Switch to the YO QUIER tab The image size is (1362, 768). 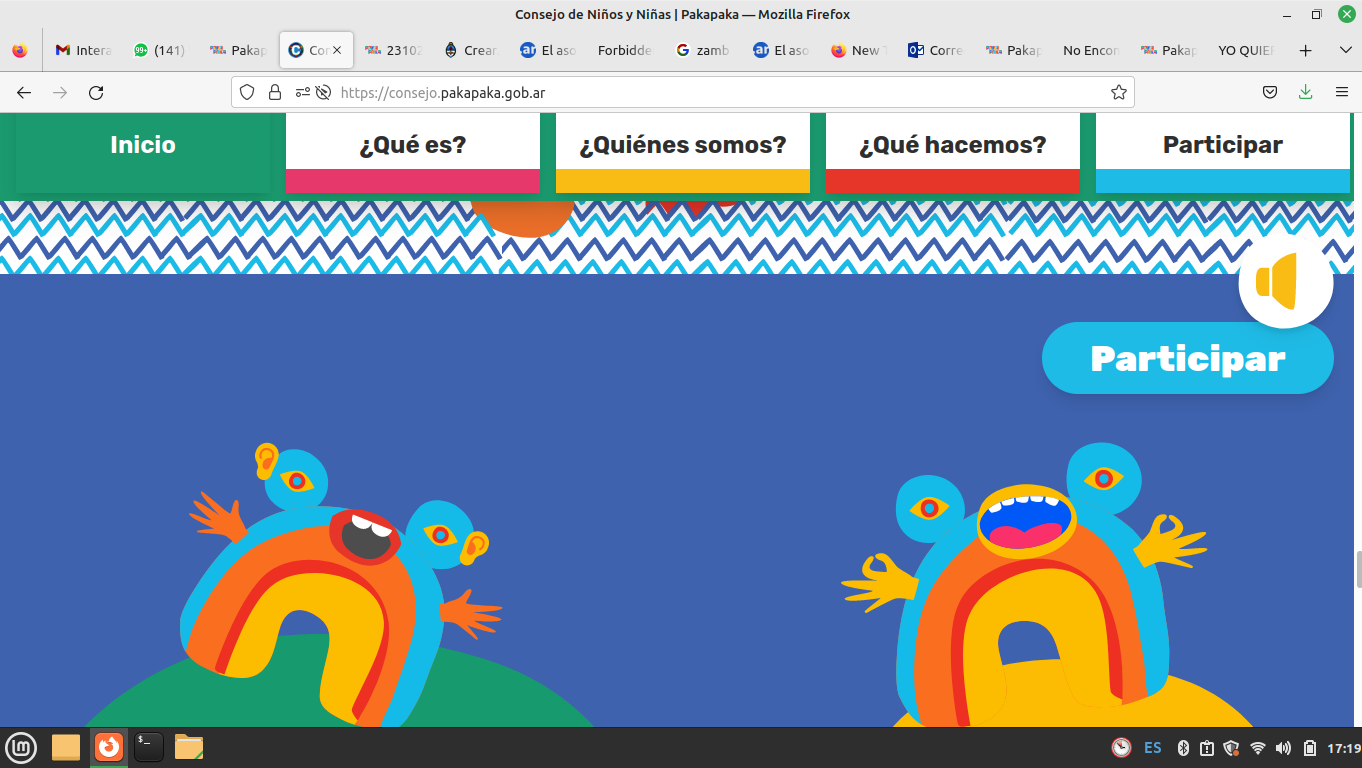[1246, 50]
